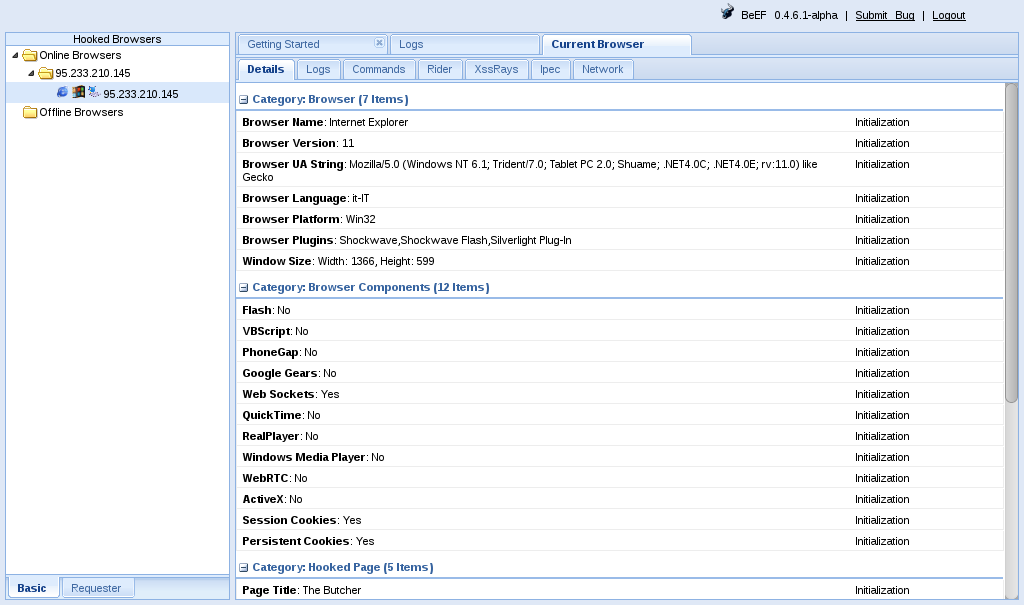This screenshot has height=605, width=1024.
Task: Collapse the Category: Hooked Page group
Action: tap(244, 568)
